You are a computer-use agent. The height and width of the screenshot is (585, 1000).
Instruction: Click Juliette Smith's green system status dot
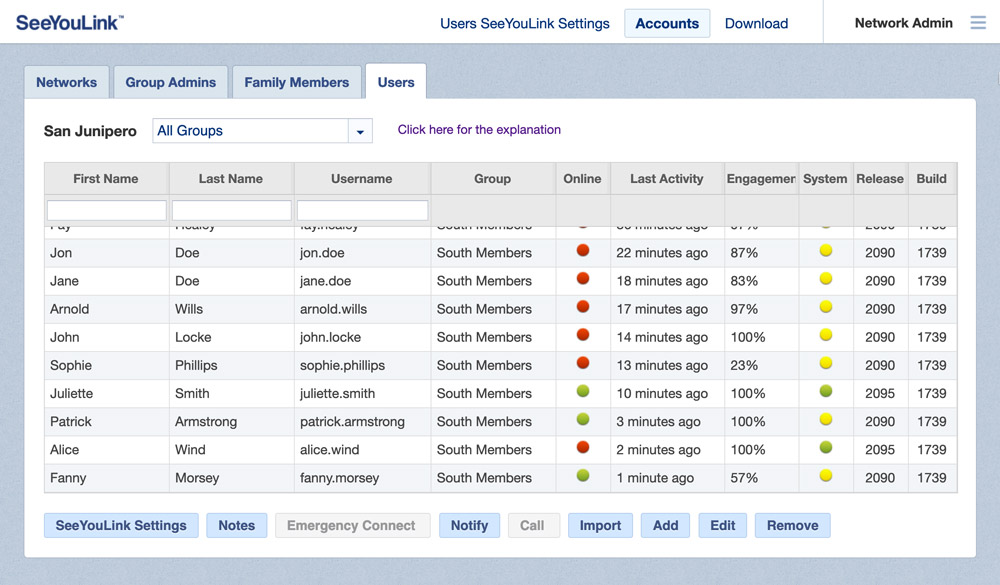click(x=826, y=391)
